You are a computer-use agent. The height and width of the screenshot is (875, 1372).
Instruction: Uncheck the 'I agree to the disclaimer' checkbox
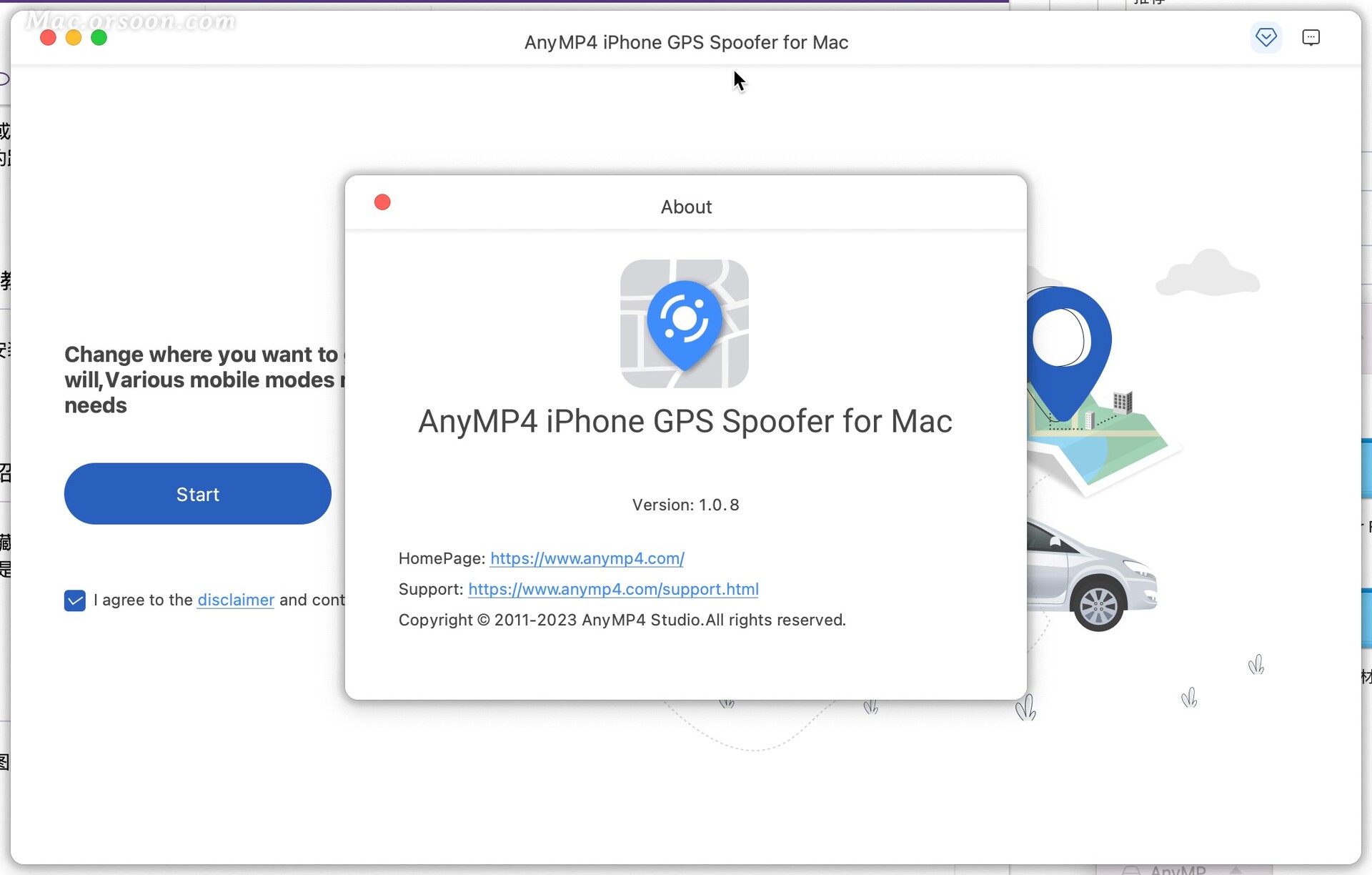[74, 600]
